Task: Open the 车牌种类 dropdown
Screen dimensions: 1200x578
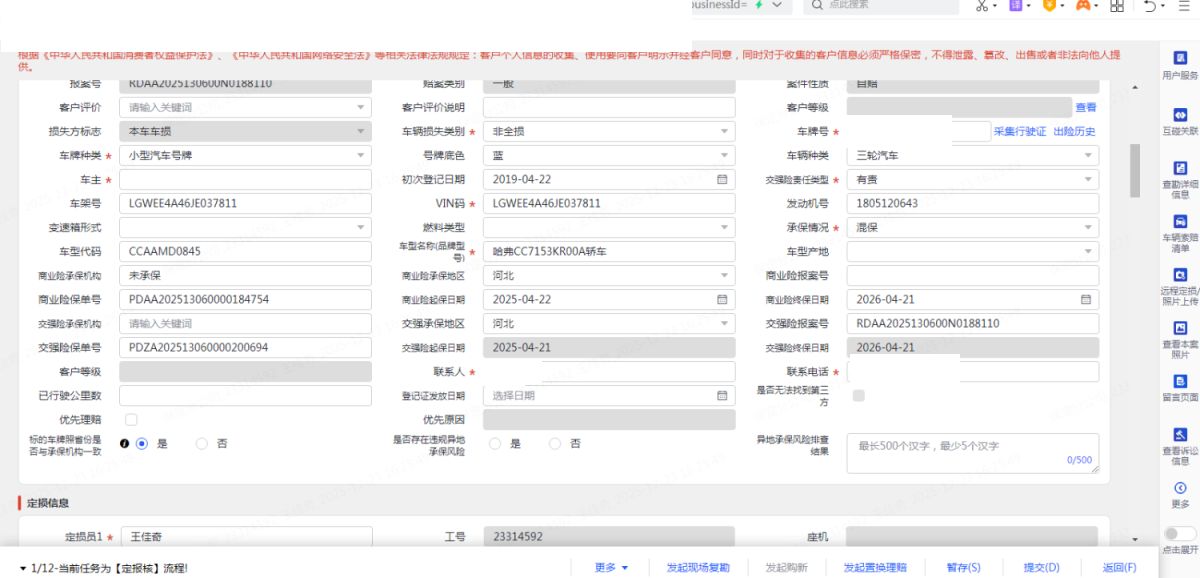Action: [x=245, y=156]
